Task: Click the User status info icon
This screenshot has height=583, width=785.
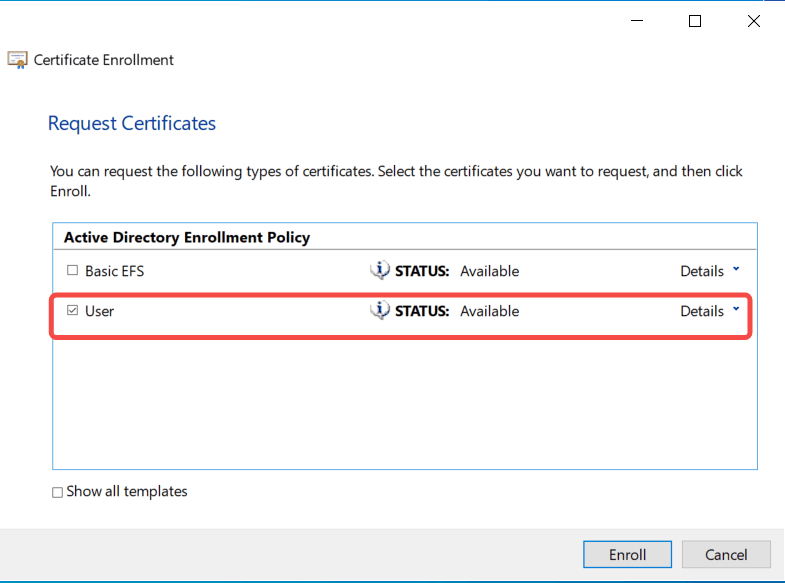Action: [380, 310]
